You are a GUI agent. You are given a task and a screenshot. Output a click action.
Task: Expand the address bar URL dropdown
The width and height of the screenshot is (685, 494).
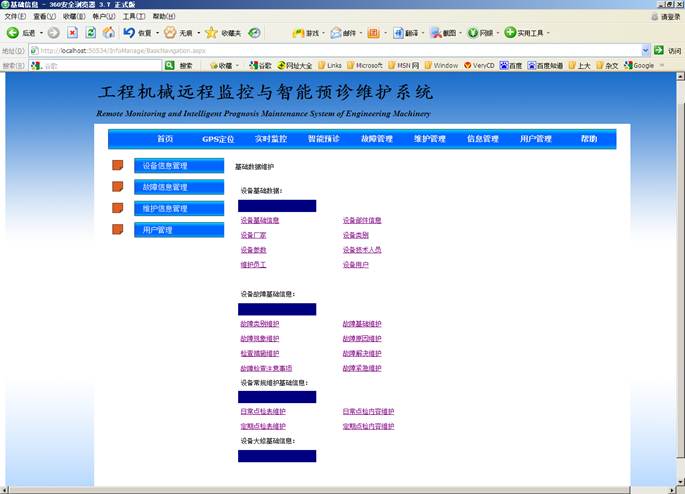click(x=645, y=50)
